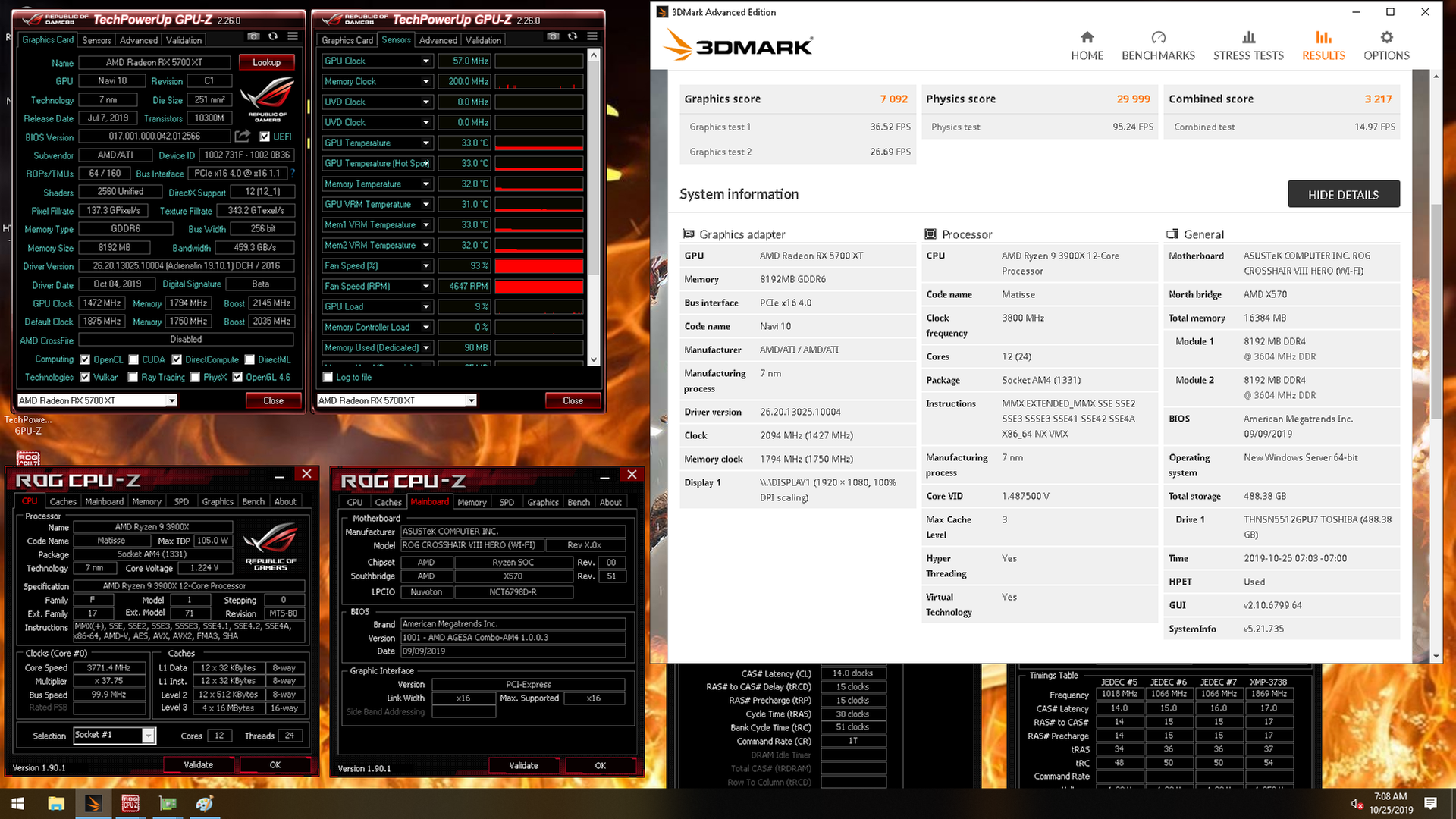Open CPU-Z Socket #1 selection dropdown

[114, 735]
